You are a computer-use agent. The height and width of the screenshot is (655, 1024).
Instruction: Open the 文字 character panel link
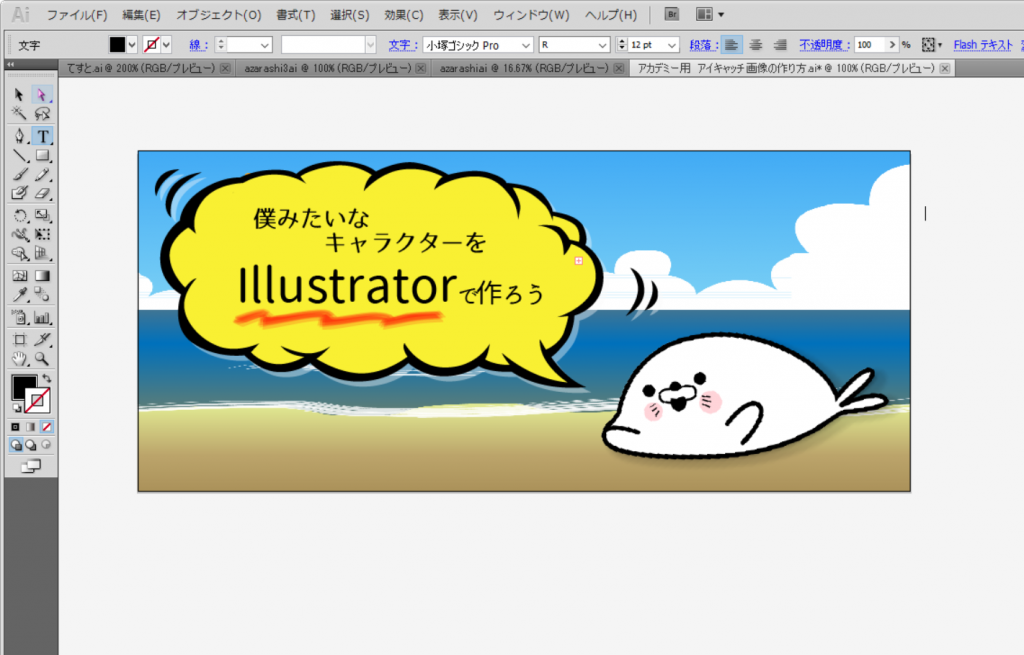point(403,45)
